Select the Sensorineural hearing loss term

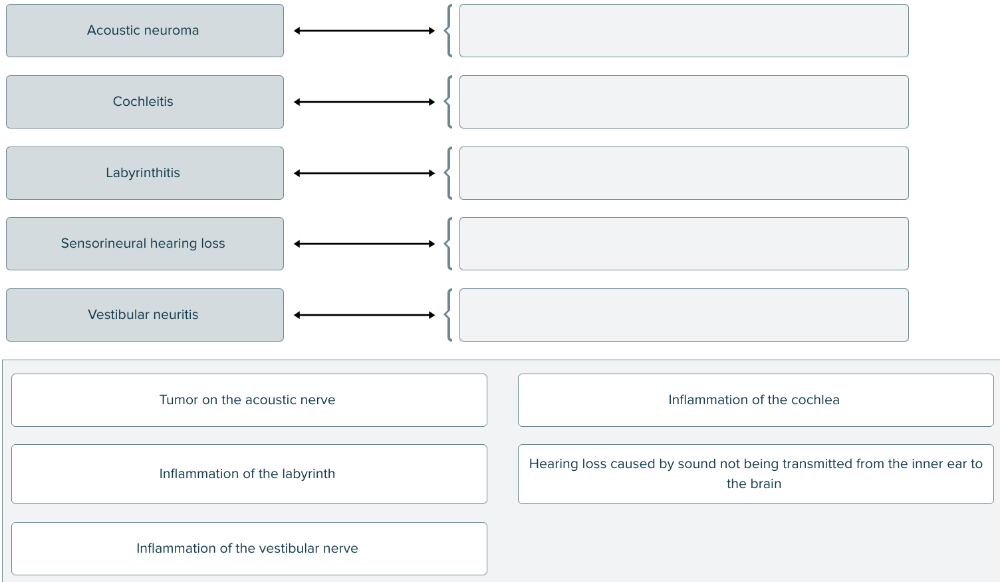[144, 244]
